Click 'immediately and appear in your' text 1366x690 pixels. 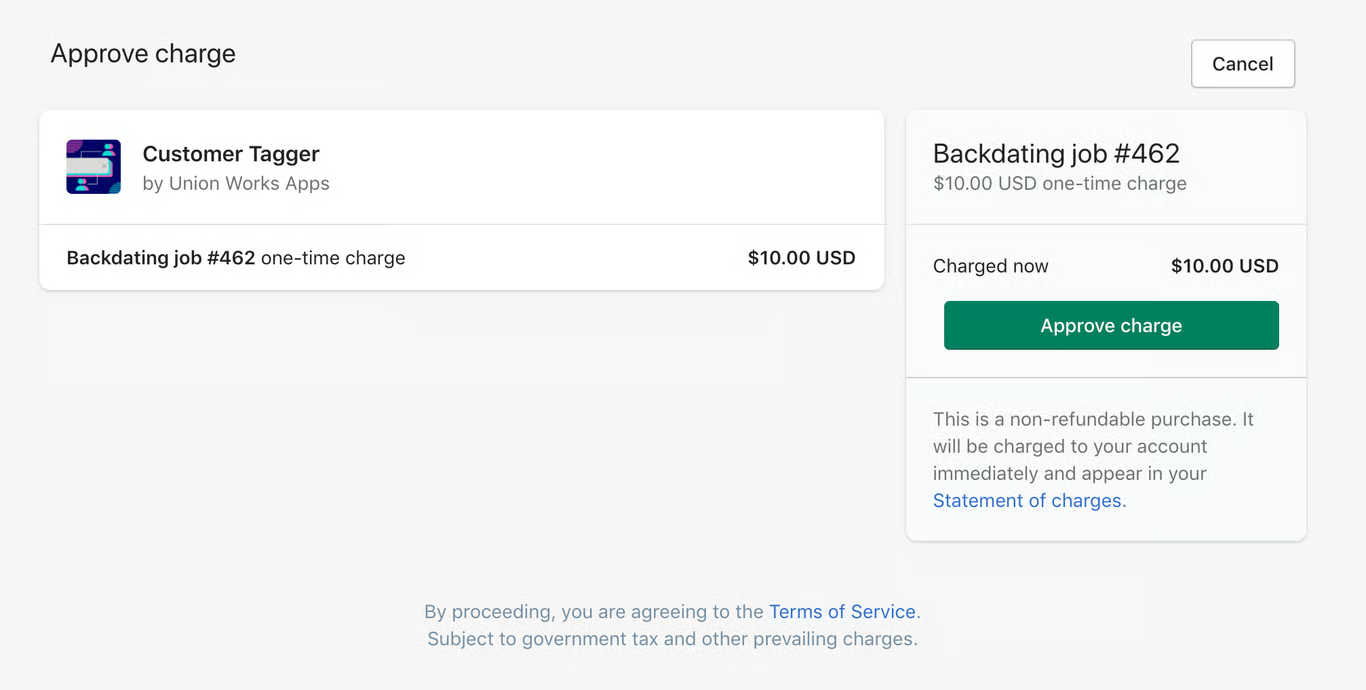coord(1069,474)
